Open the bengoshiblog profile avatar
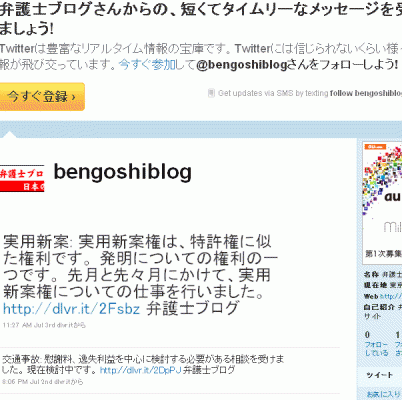 tap(22, 178)
